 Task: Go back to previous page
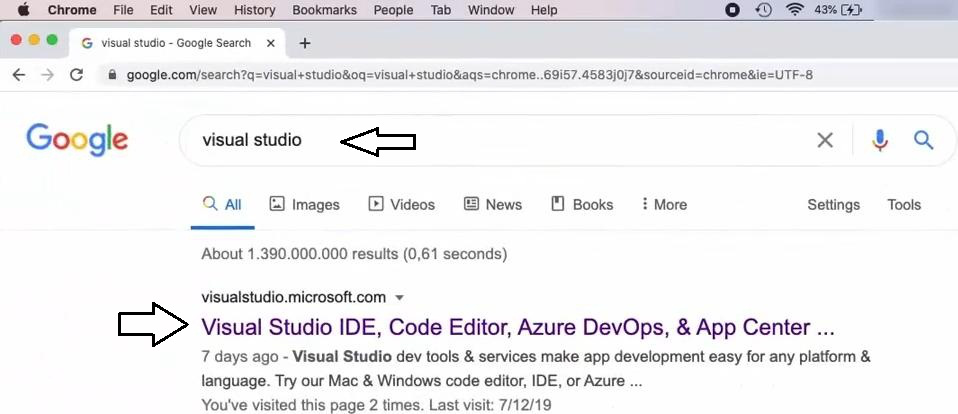pos(19,75)
